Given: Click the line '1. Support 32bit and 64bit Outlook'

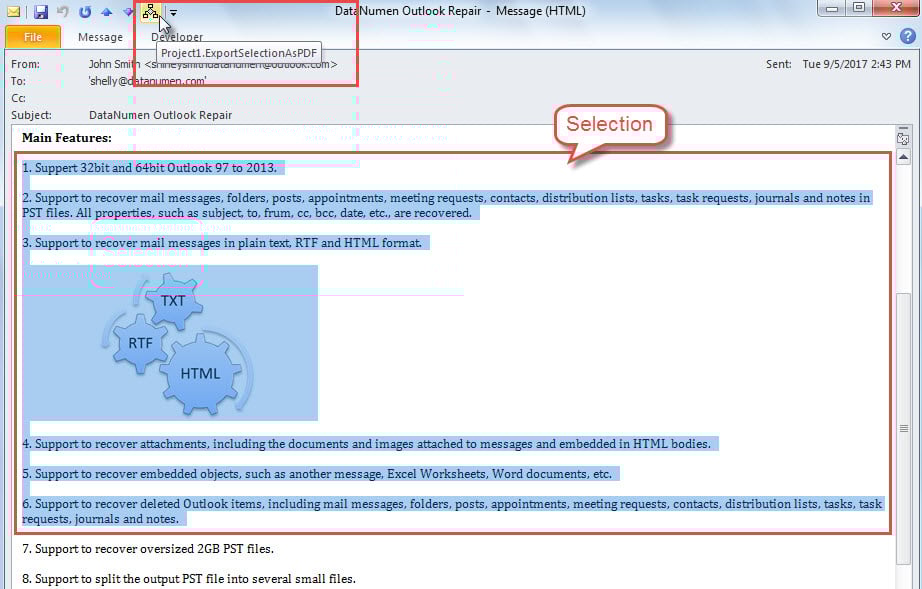Looking at the screenshot, I should click(149, 168).
